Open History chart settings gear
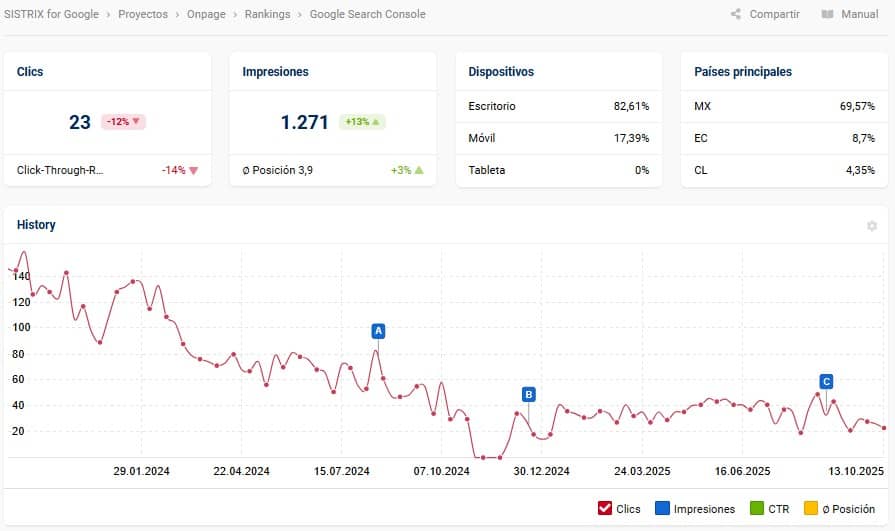This screenshot has width=895, height=531. [x=871, y=226]
